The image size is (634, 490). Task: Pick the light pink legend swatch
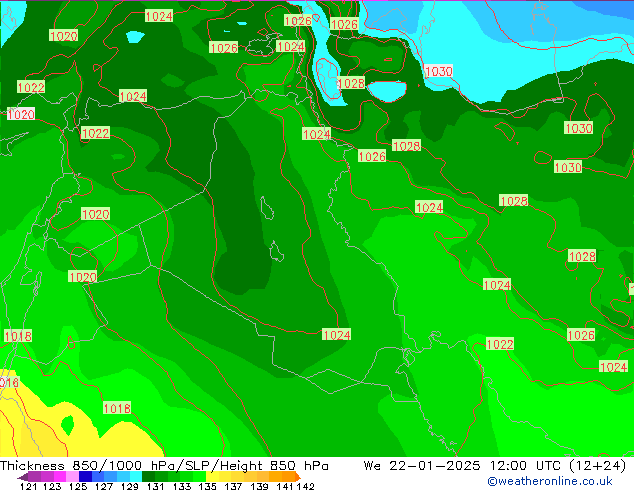(x=72, y=477)
